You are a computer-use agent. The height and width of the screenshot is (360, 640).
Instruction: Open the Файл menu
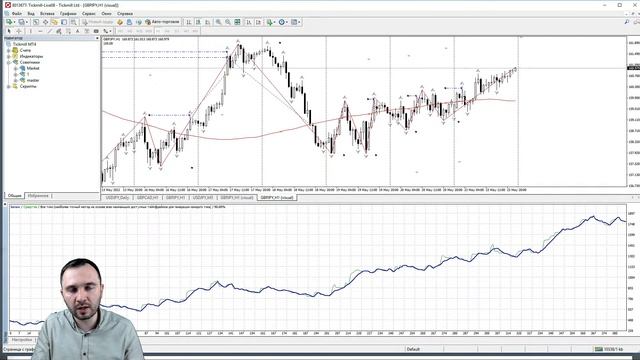[x=17, y=13]
